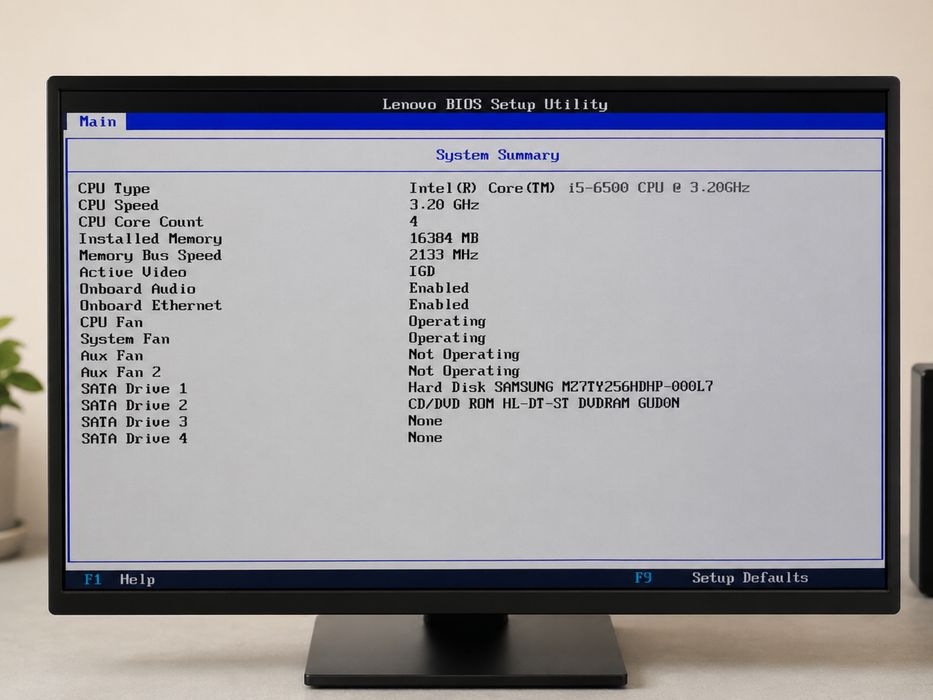This screenshot has height=700, width=933.
Task: Click the Enabled value for Onboard Ethernet
Action: pyautogui.click(x=439, y=305)
